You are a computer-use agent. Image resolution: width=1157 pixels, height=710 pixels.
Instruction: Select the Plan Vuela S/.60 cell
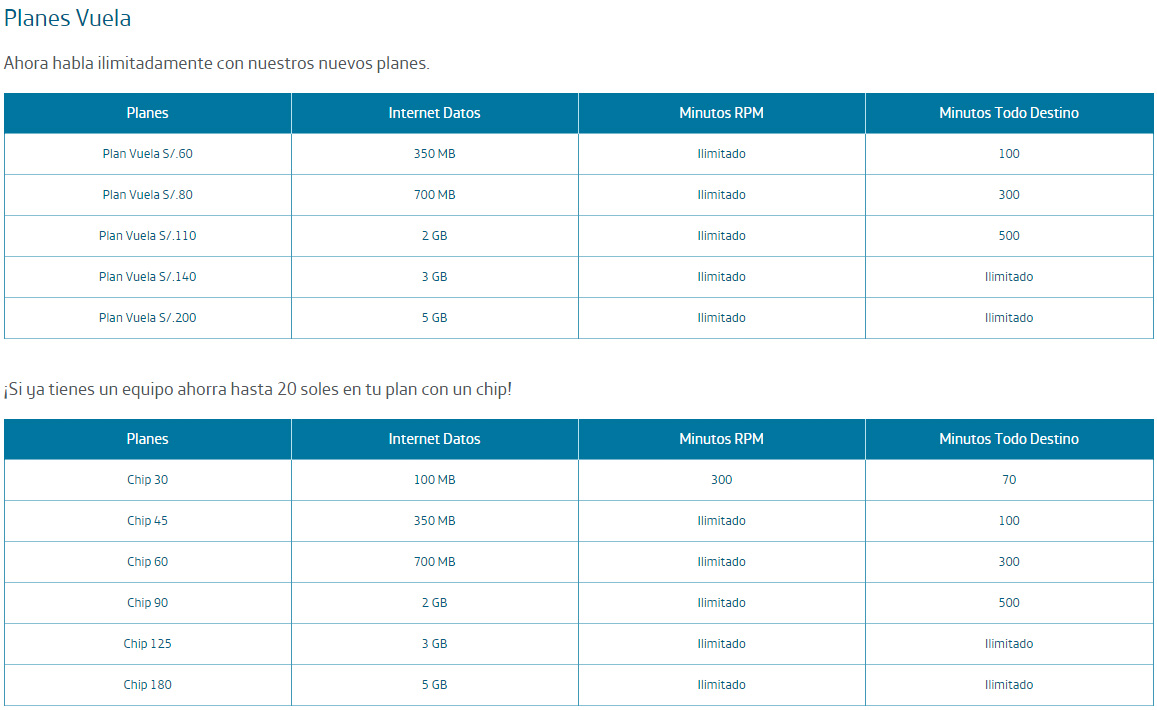click(148, 154)
